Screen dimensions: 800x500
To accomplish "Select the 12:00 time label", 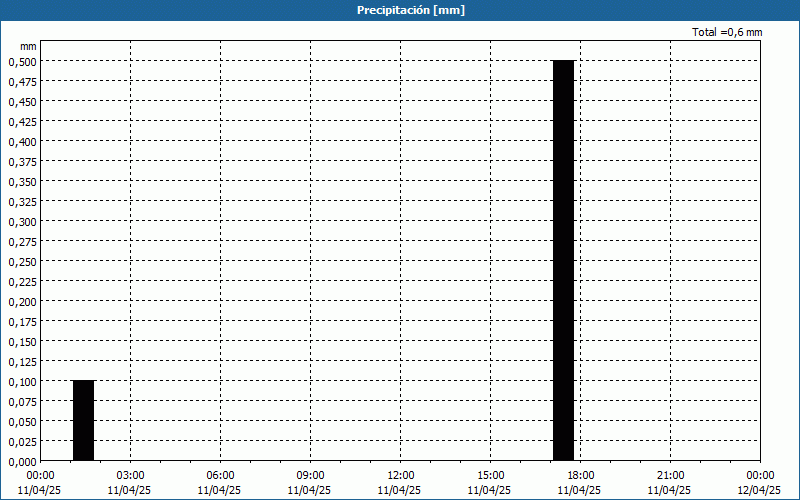I will pos(401,476).
